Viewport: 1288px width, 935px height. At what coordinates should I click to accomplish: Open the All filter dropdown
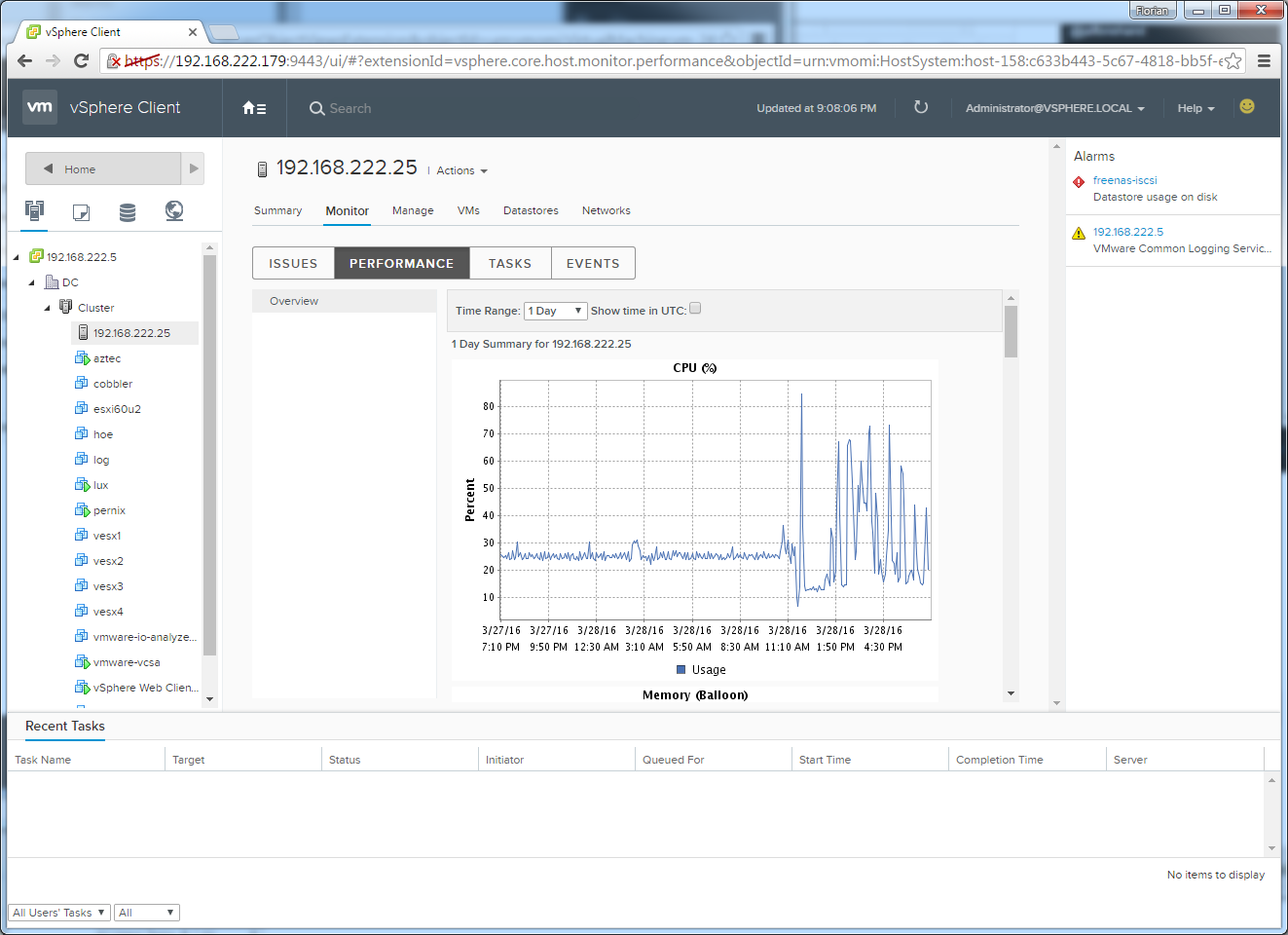coord(147,913)
